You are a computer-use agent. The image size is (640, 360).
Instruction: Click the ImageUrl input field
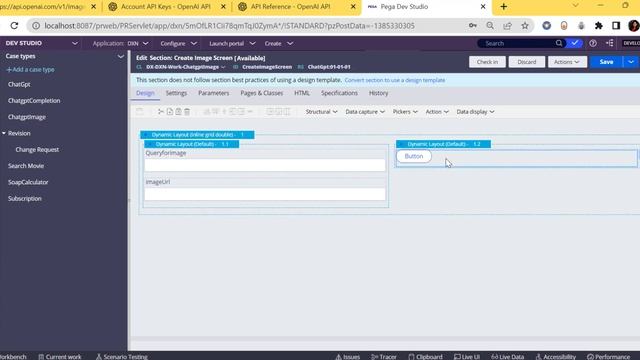click(265, 194)
